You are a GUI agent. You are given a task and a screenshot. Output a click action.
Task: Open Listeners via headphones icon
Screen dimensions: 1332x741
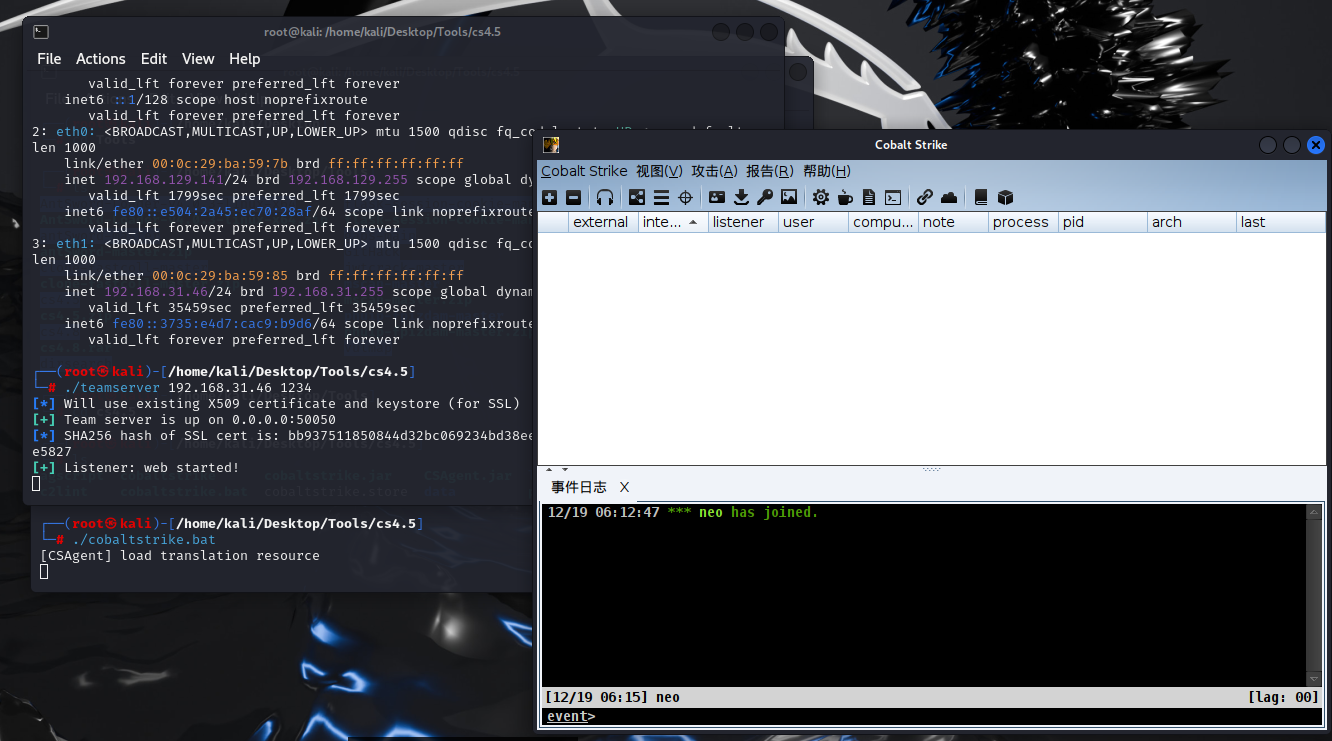pos(604,198)
